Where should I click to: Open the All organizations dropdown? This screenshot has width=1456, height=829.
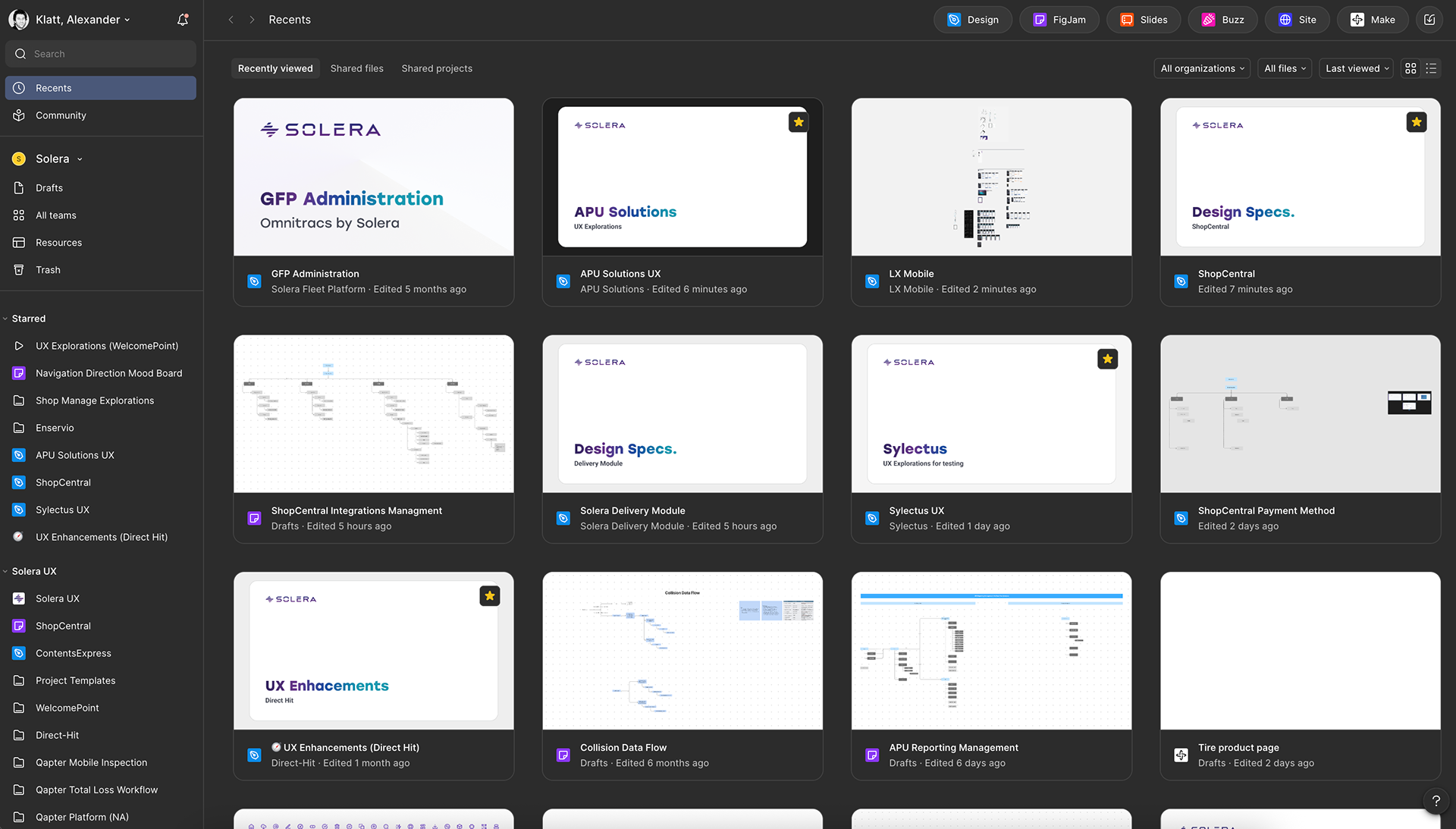click(x=1202, y=68)
